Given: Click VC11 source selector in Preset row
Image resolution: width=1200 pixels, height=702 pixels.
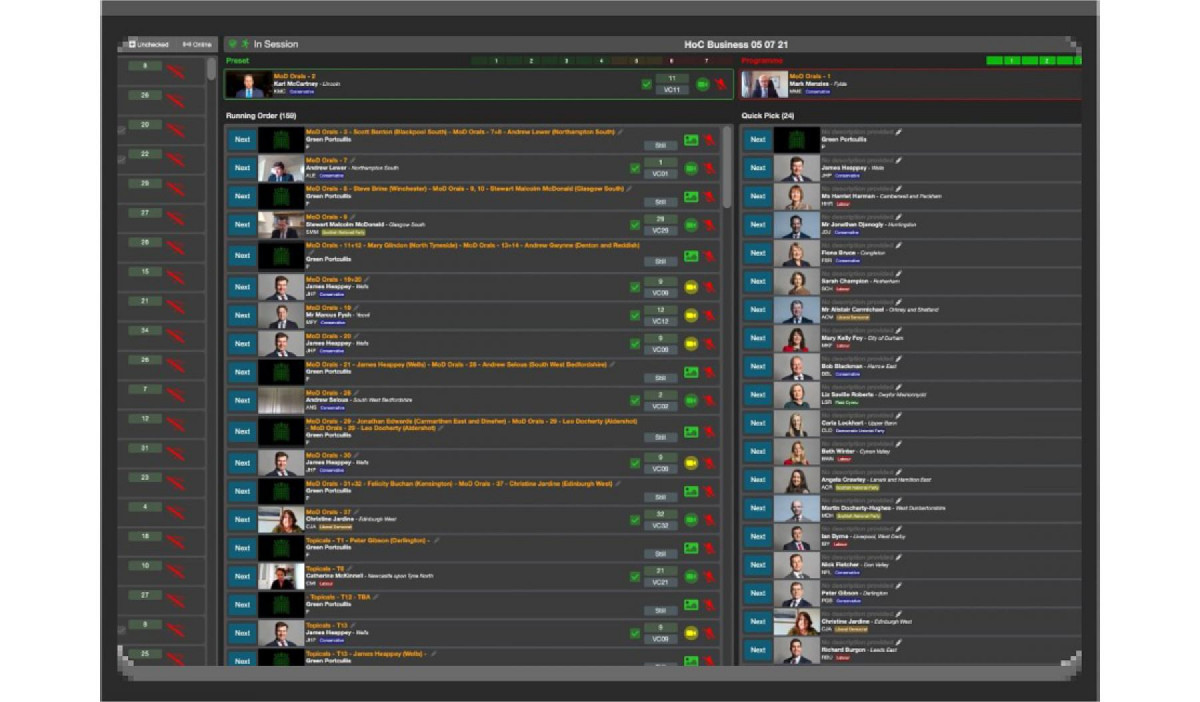Looking at the screenshot, I should click(x=671, y=90).
